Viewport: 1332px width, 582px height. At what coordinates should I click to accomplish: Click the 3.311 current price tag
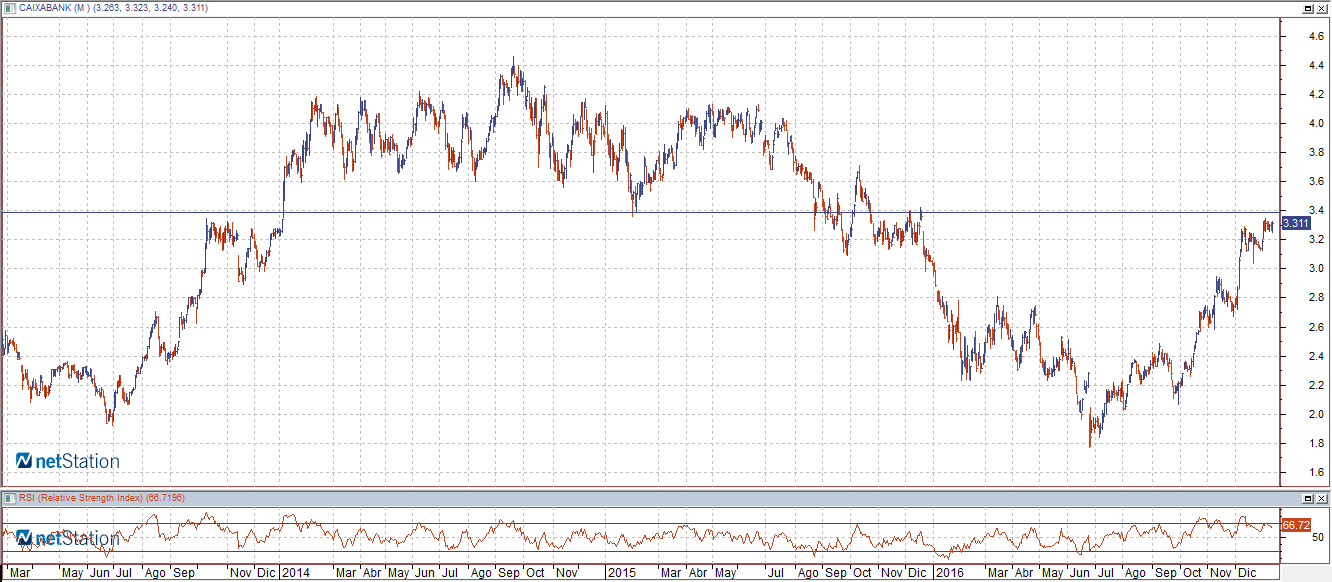pos(1295,224)
